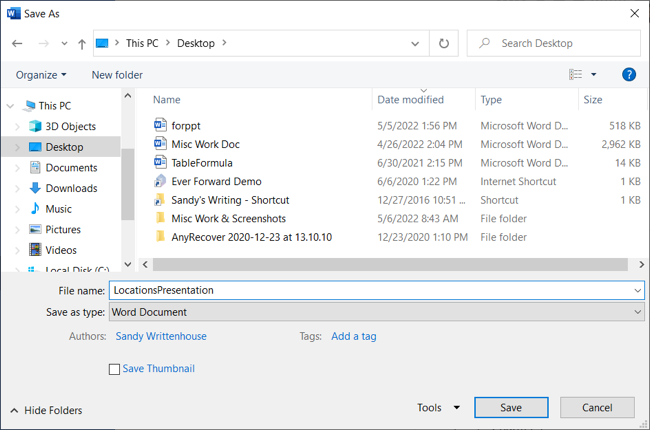Click the Add a tag link
Screen dimensions: 650x430
pos(354,337)
